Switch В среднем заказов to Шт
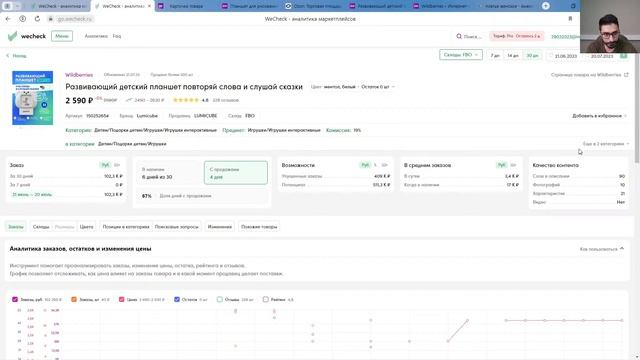 [x=513, y=165]
